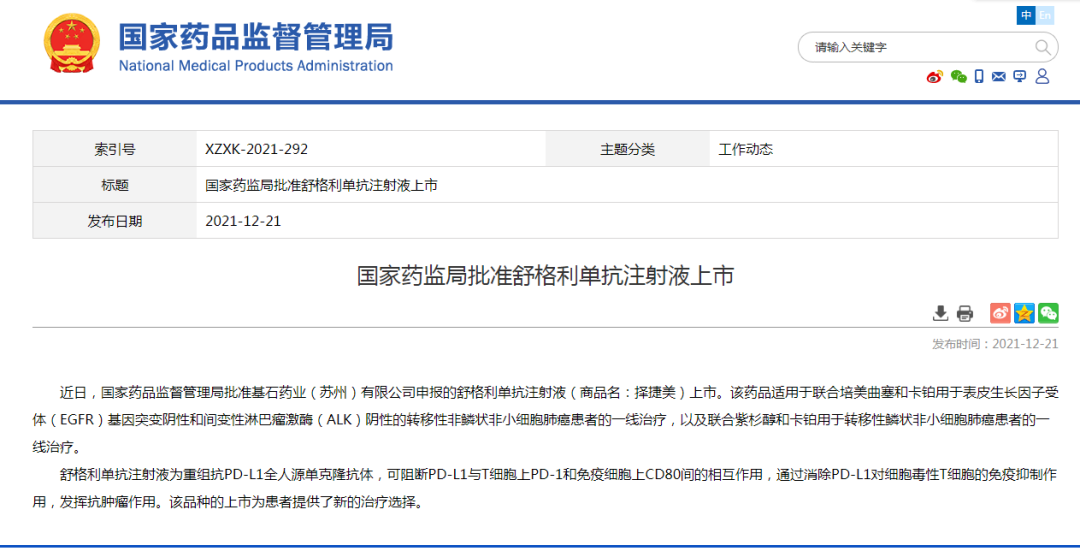Click the 国家药品监督管理局 site title
The width and height of the screenshot is (1080, 557).
click(x=256, y=38)
